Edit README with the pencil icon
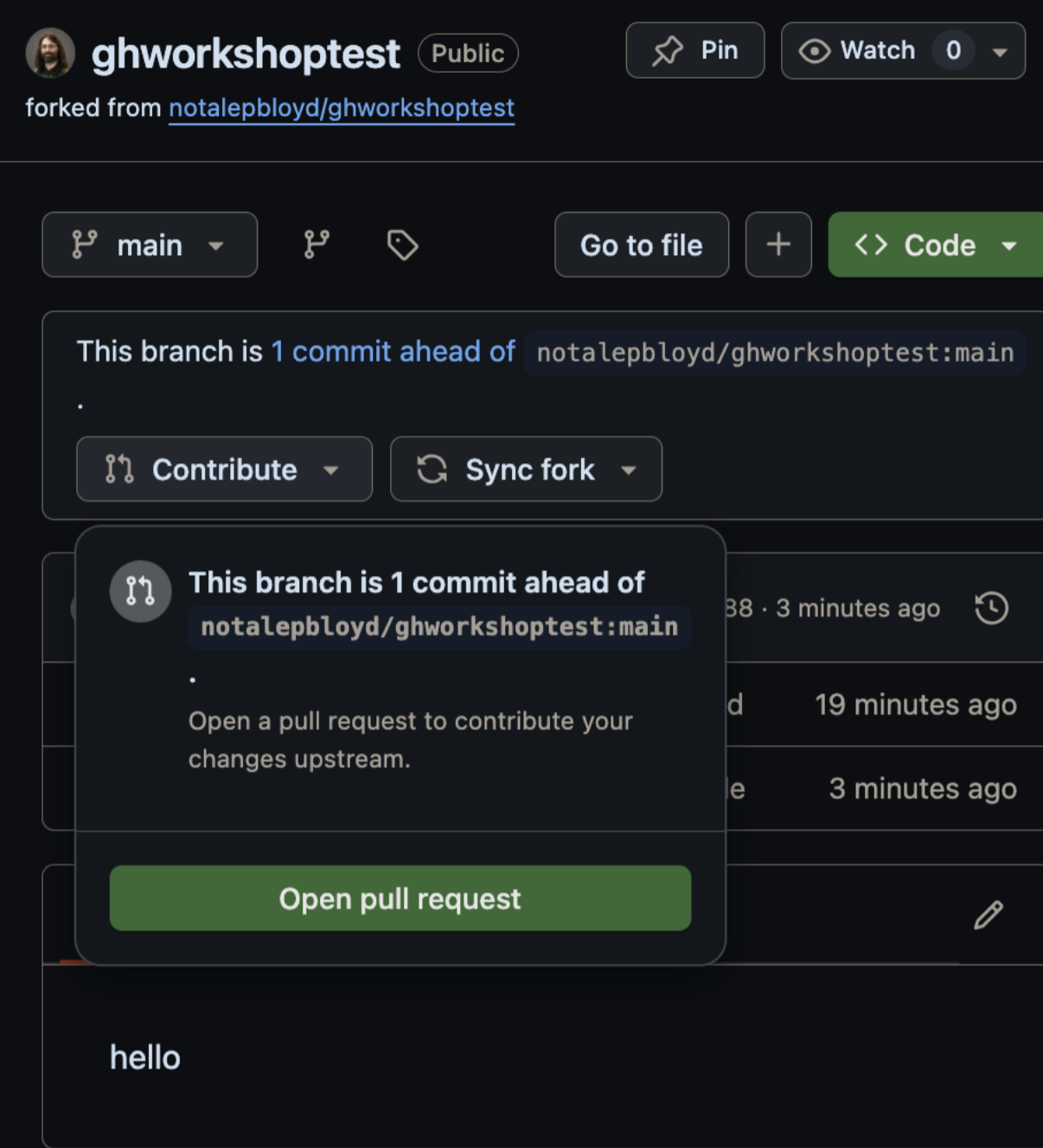 click(x=989, y=915)
